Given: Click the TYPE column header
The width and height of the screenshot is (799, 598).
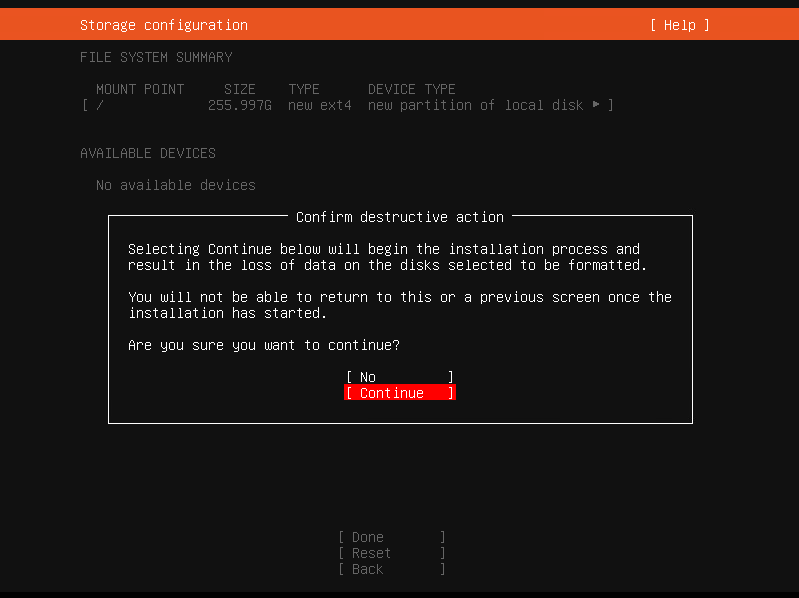Looking at the screenshot, I should pos(304,89).
